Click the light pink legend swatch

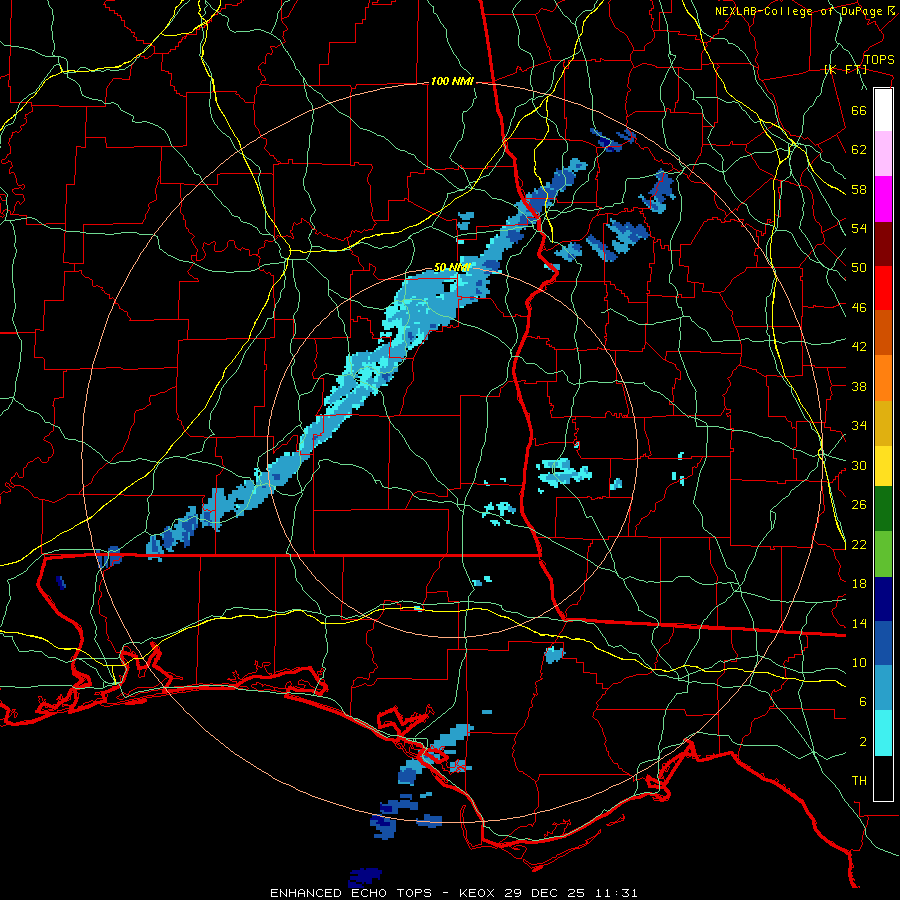tap(883, 154)
